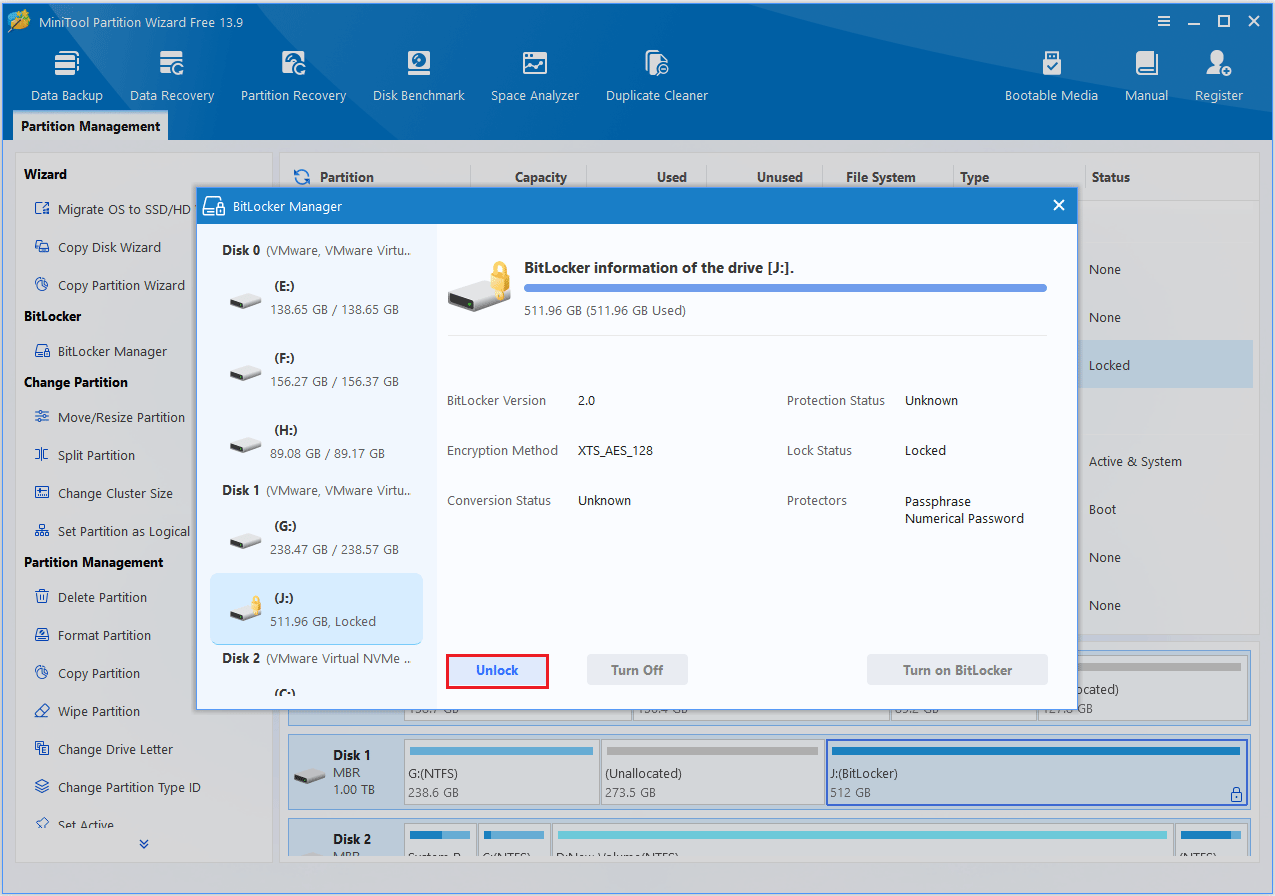Click the Unused column header
The image size is (1275, 896).
(780, 177)
